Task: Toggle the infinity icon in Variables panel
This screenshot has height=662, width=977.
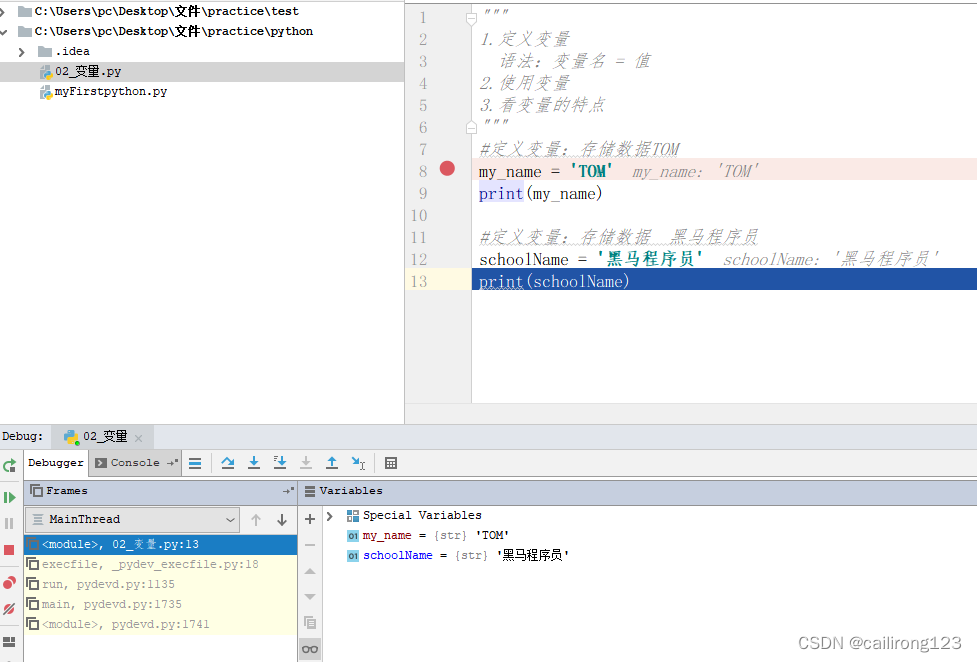Action: 310,648
